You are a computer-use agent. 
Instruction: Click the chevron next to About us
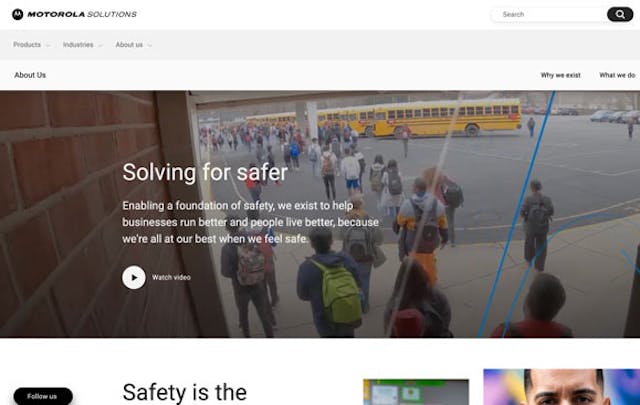pyautogui.click(x=149, y=45)
